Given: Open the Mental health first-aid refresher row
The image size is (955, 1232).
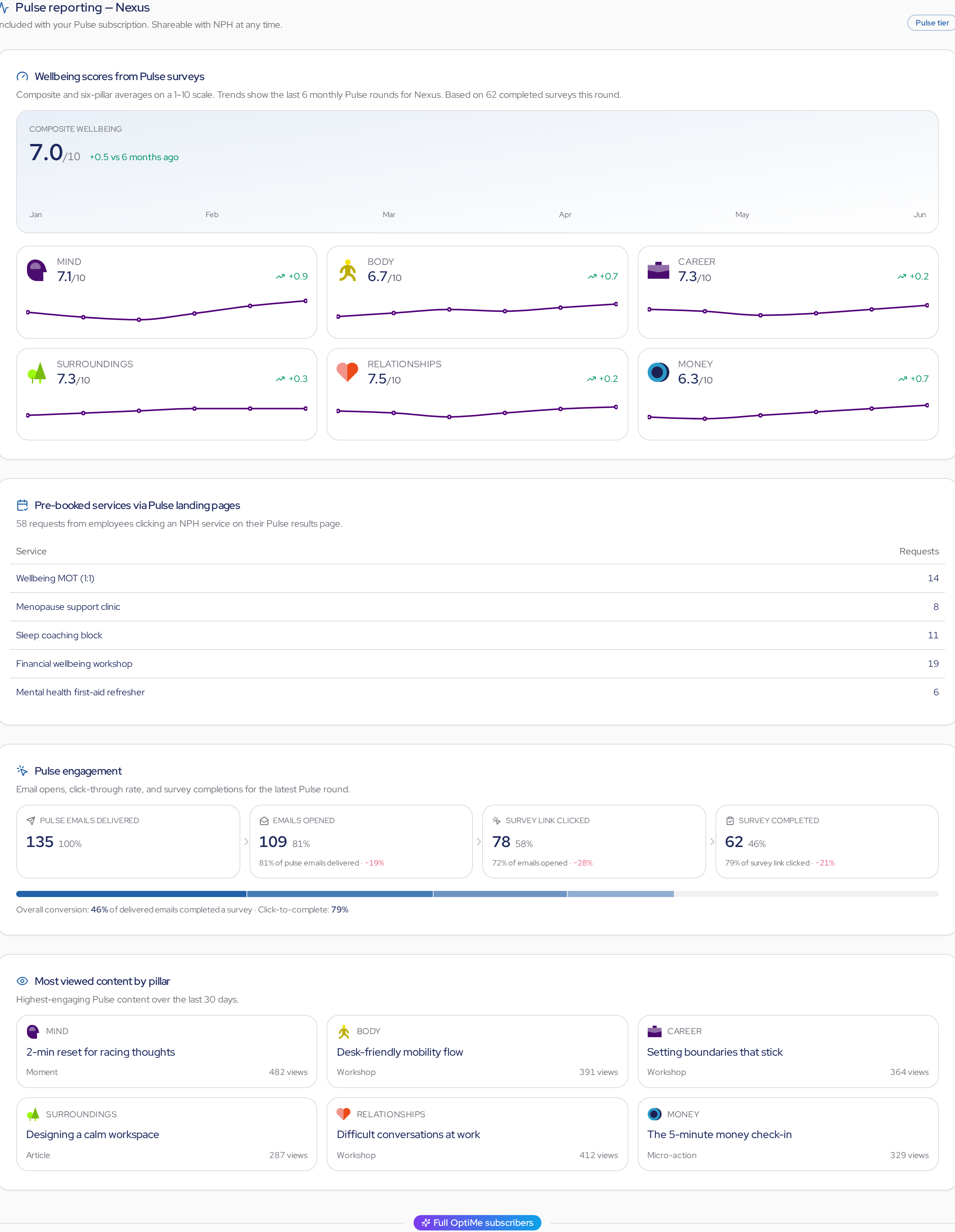Looking at the screenshot, I should coord(477,692).
